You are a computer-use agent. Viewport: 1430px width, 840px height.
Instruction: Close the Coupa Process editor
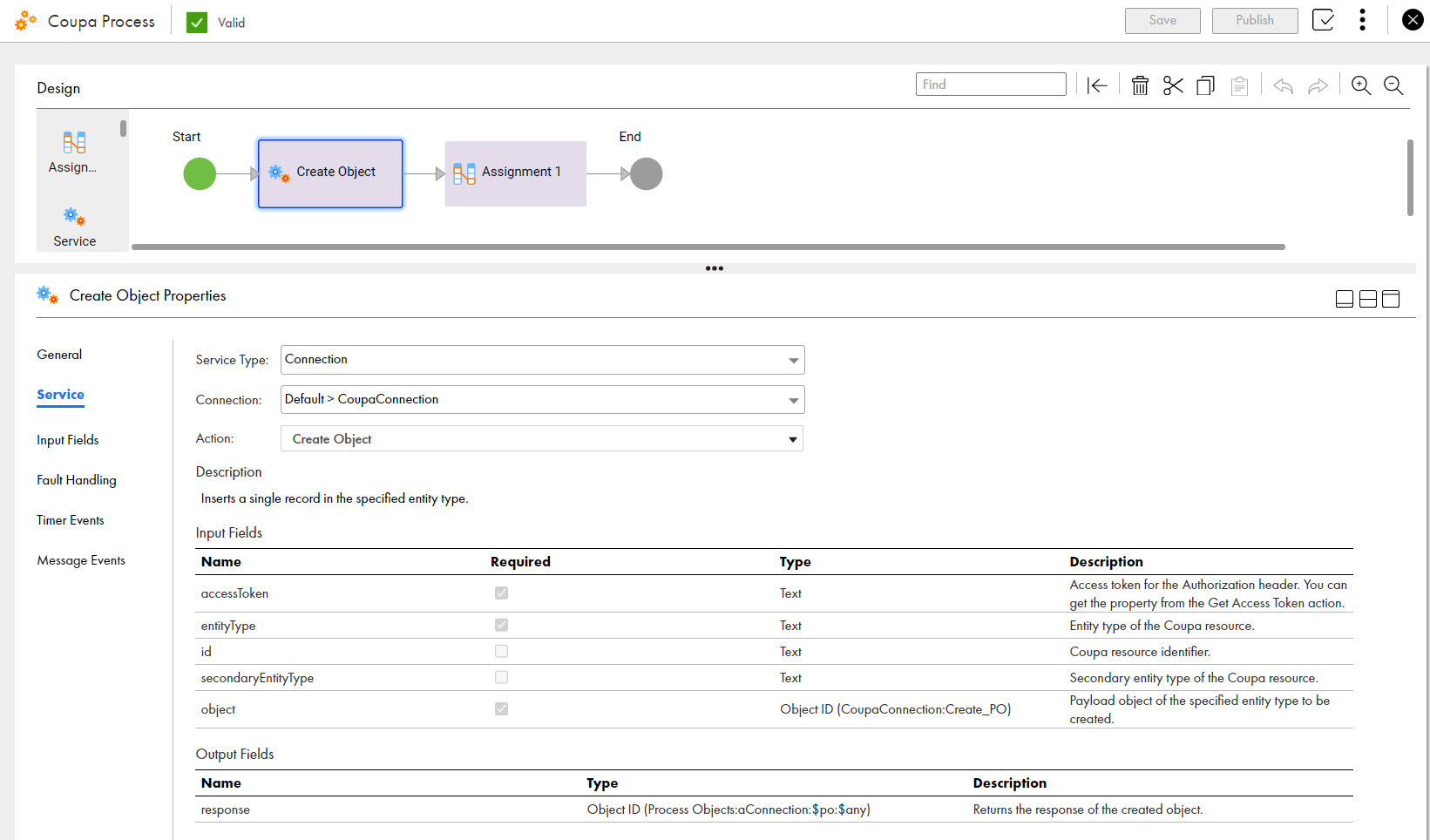[1413, 20]
